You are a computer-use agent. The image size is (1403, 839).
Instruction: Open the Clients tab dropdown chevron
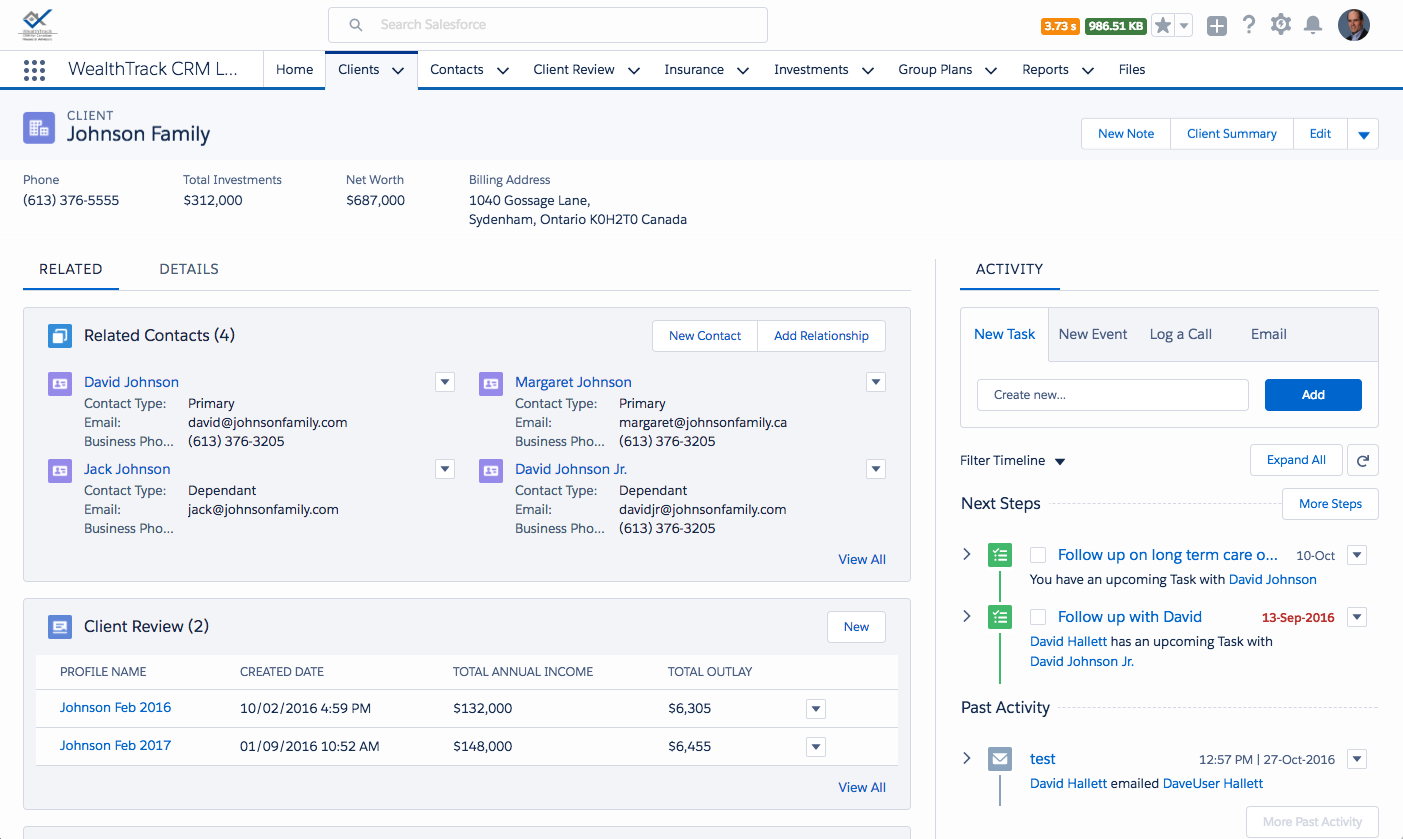click(398, 70)
